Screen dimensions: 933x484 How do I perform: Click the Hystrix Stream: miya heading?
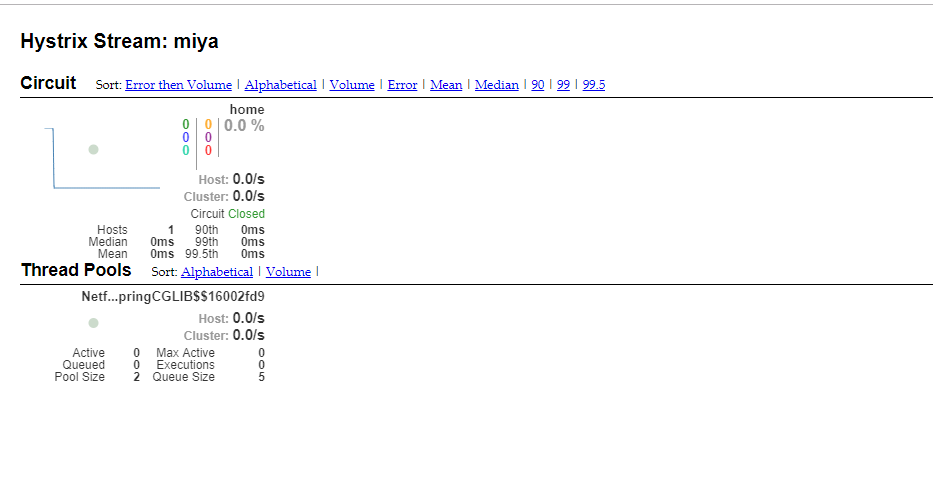click(x=120, y=41)
